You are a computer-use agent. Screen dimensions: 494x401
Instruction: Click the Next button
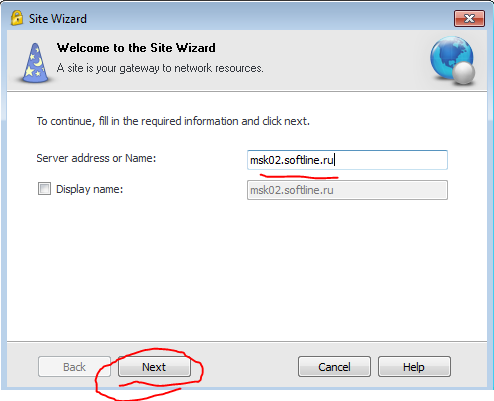coord(154,367)
